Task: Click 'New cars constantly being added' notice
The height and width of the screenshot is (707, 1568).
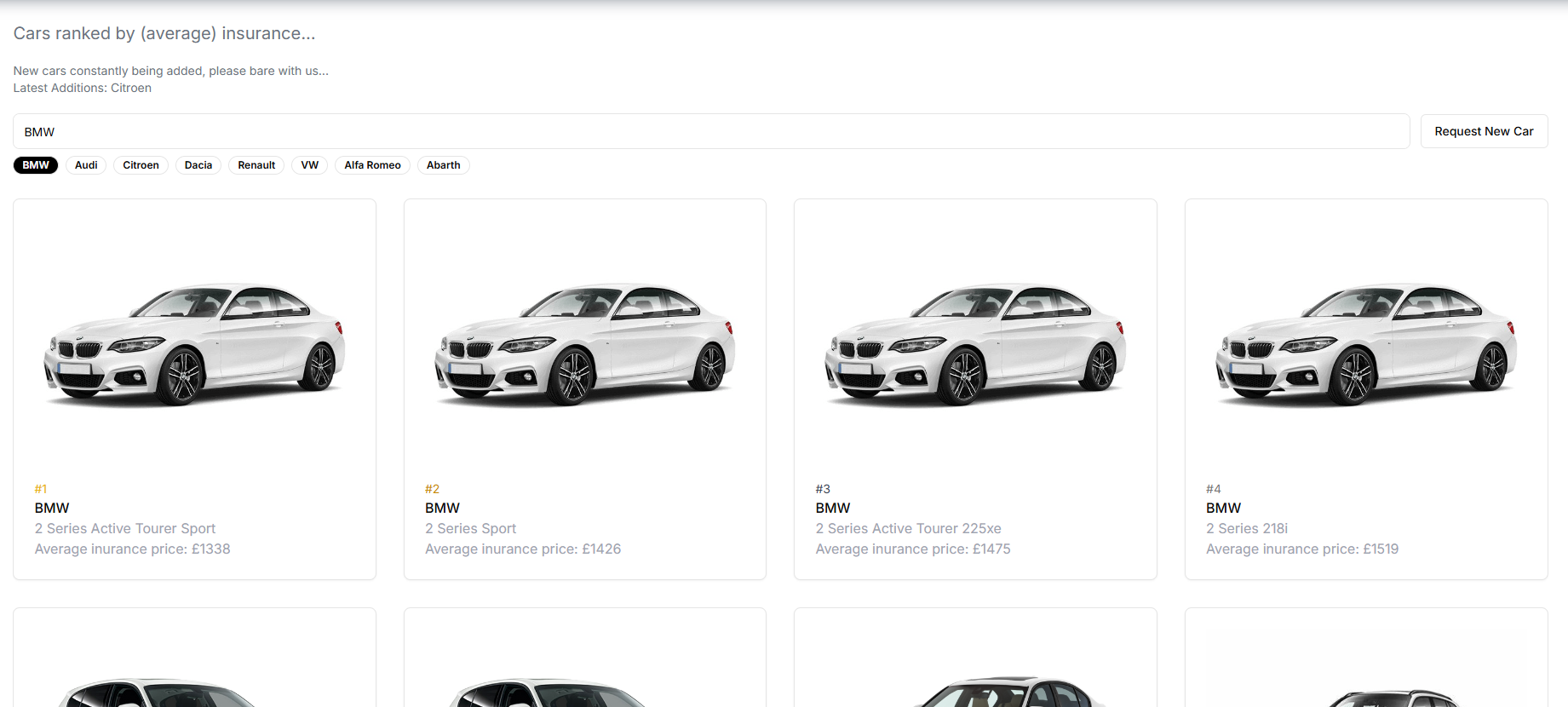Action: click(x=171, y=71)
